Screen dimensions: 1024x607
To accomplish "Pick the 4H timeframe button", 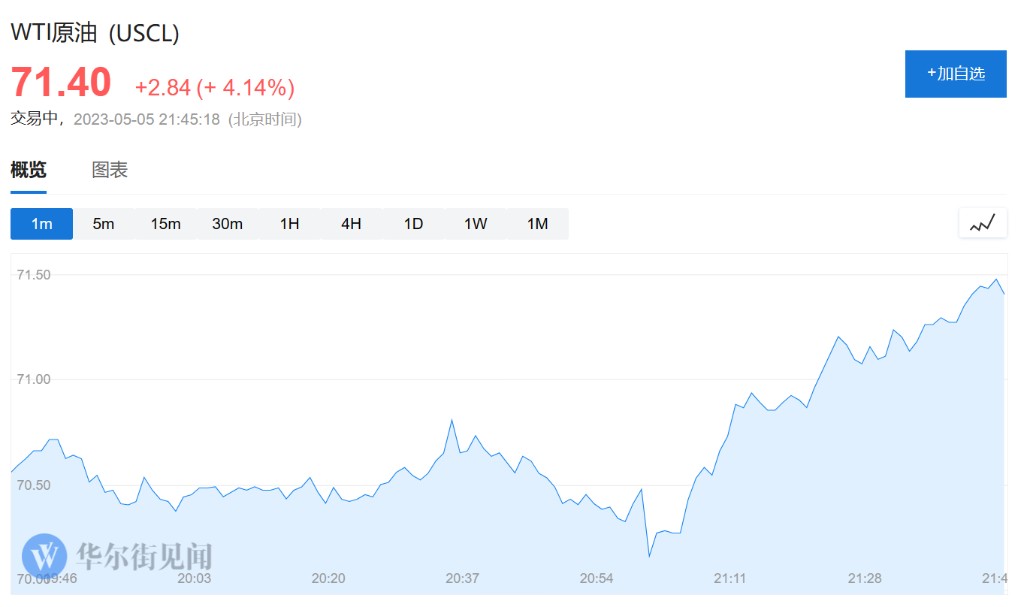I will click(351, 224).
